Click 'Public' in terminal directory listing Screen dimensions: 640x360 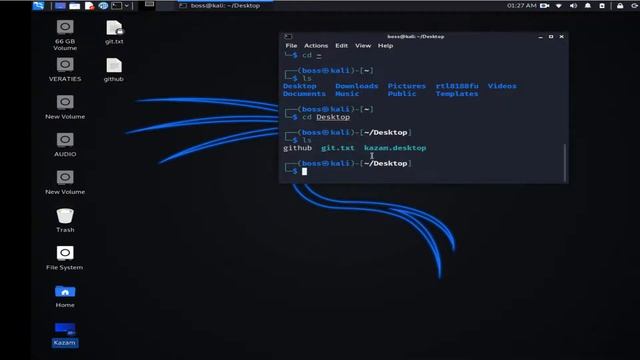402,94
